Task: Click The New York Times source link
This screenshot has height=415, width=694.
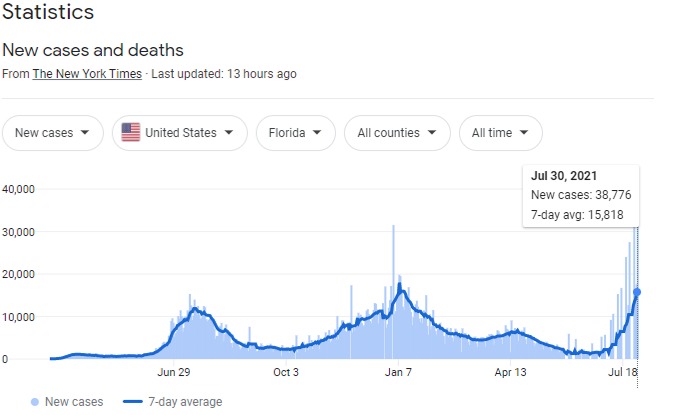Action: pos(88,74)
